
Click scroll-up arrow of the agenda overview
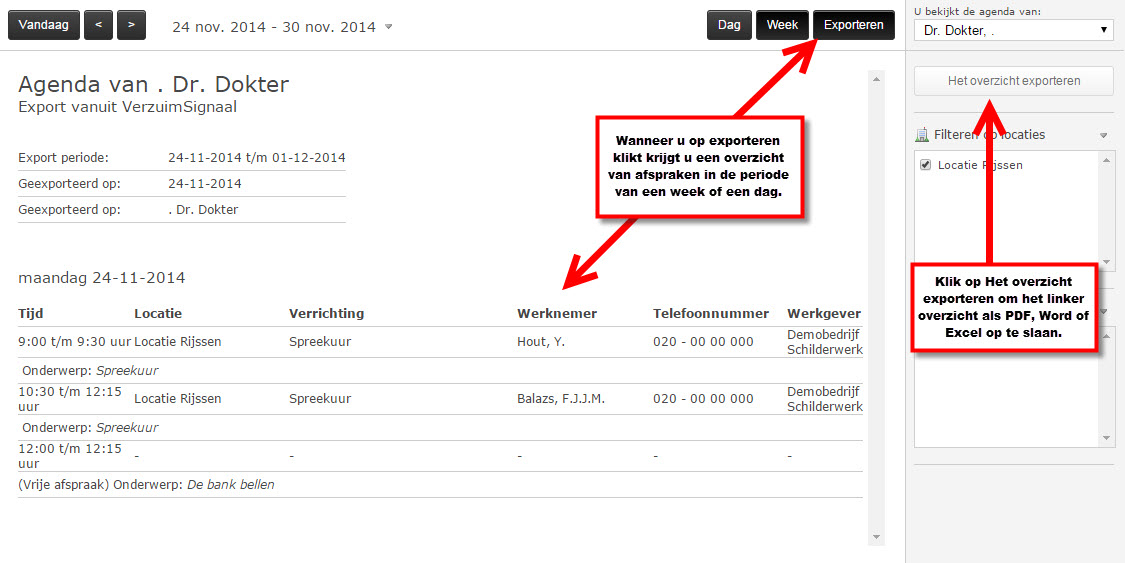tap(877, 78)
